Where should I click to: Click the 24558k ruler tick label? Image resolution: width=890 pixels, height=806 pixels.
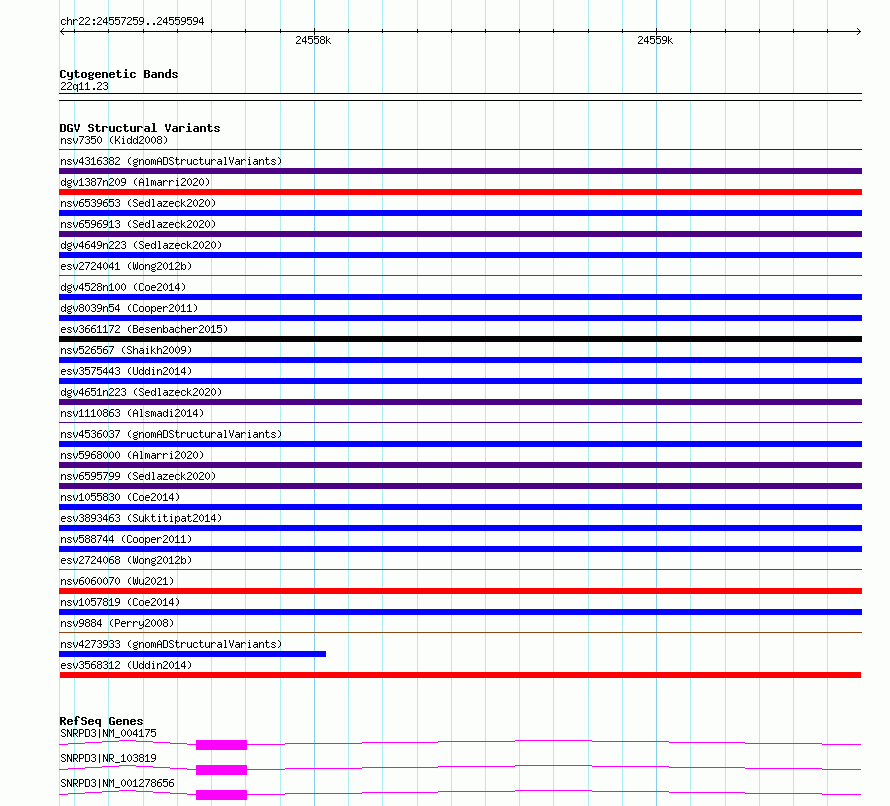click(x=313, y=40)
